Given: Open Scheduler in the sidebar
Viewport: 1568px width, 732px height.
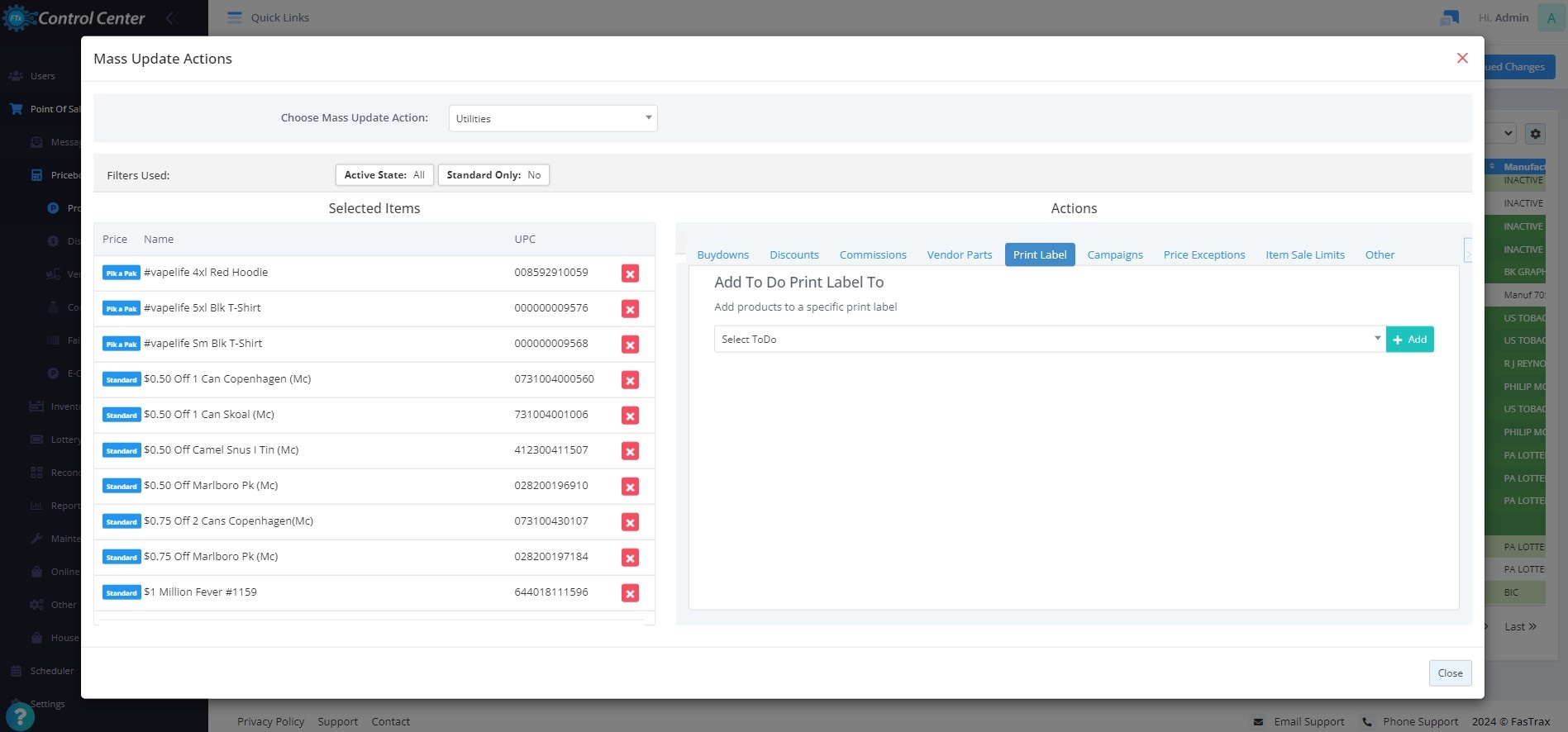Looking at the screenshot, I should (52, 671).
